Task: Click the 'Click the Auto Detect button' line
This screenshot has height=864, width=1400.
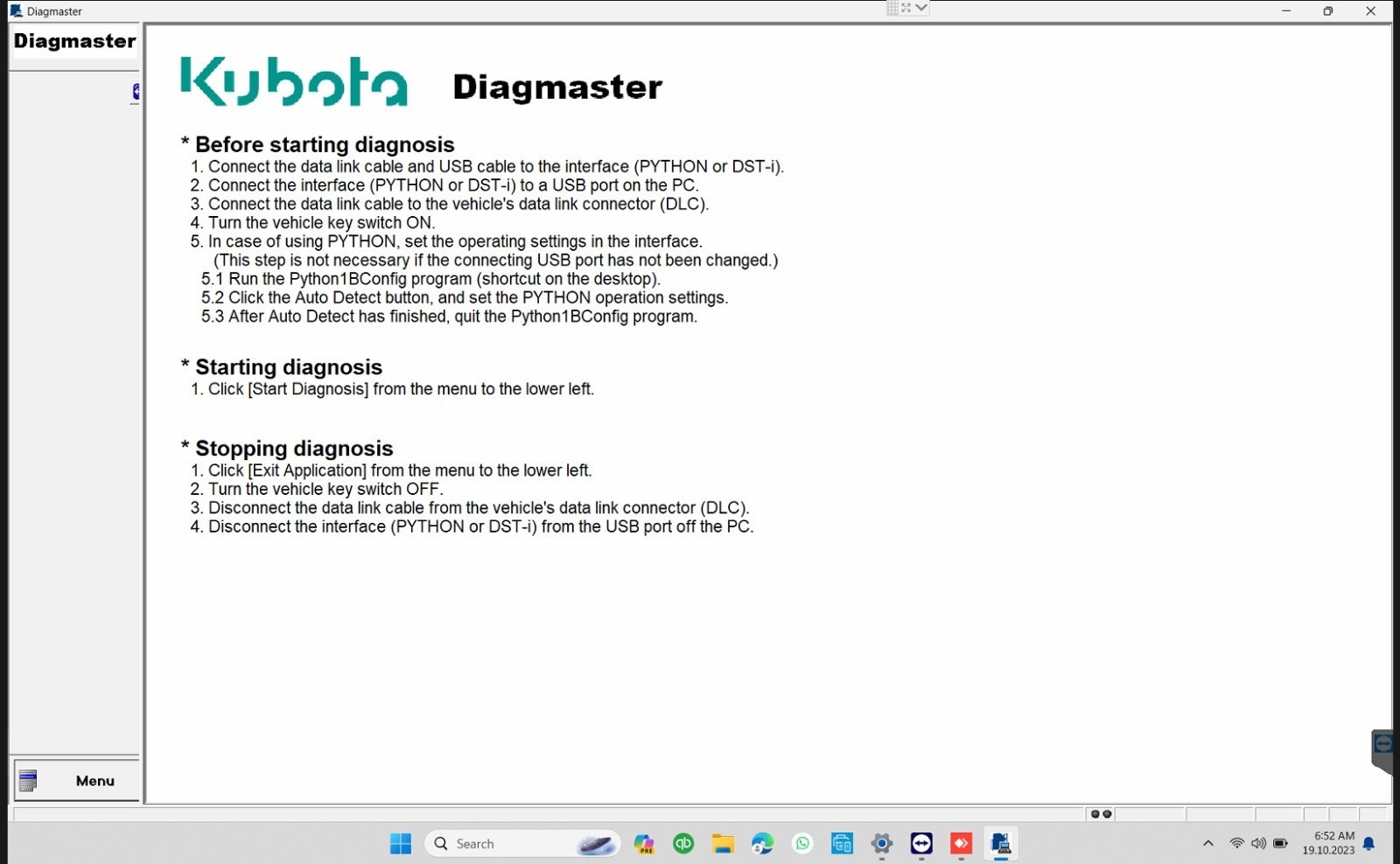Action: point(465,297)
